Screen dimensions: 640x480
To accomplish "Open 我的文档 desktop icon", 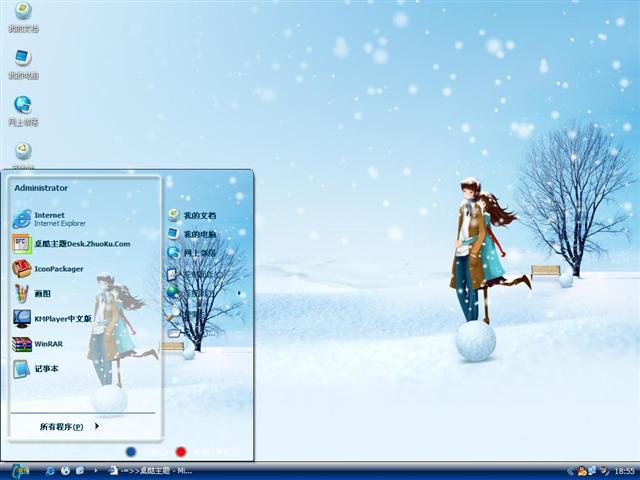I will pyautogui.click(x=23, y=17).
